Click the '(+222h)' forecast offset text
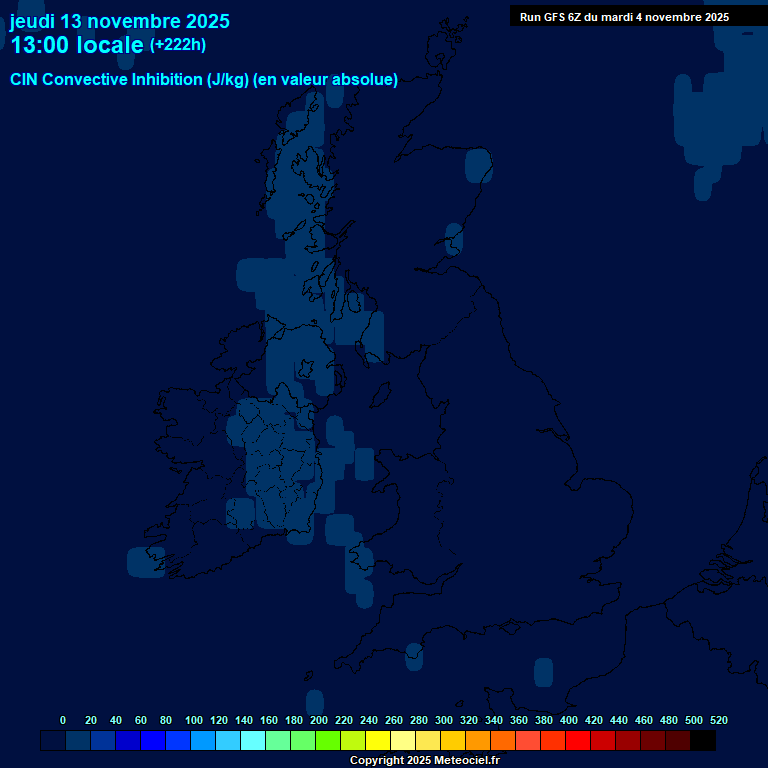Image resolution: width=768 pixels, height=768 pixels. 177,45
